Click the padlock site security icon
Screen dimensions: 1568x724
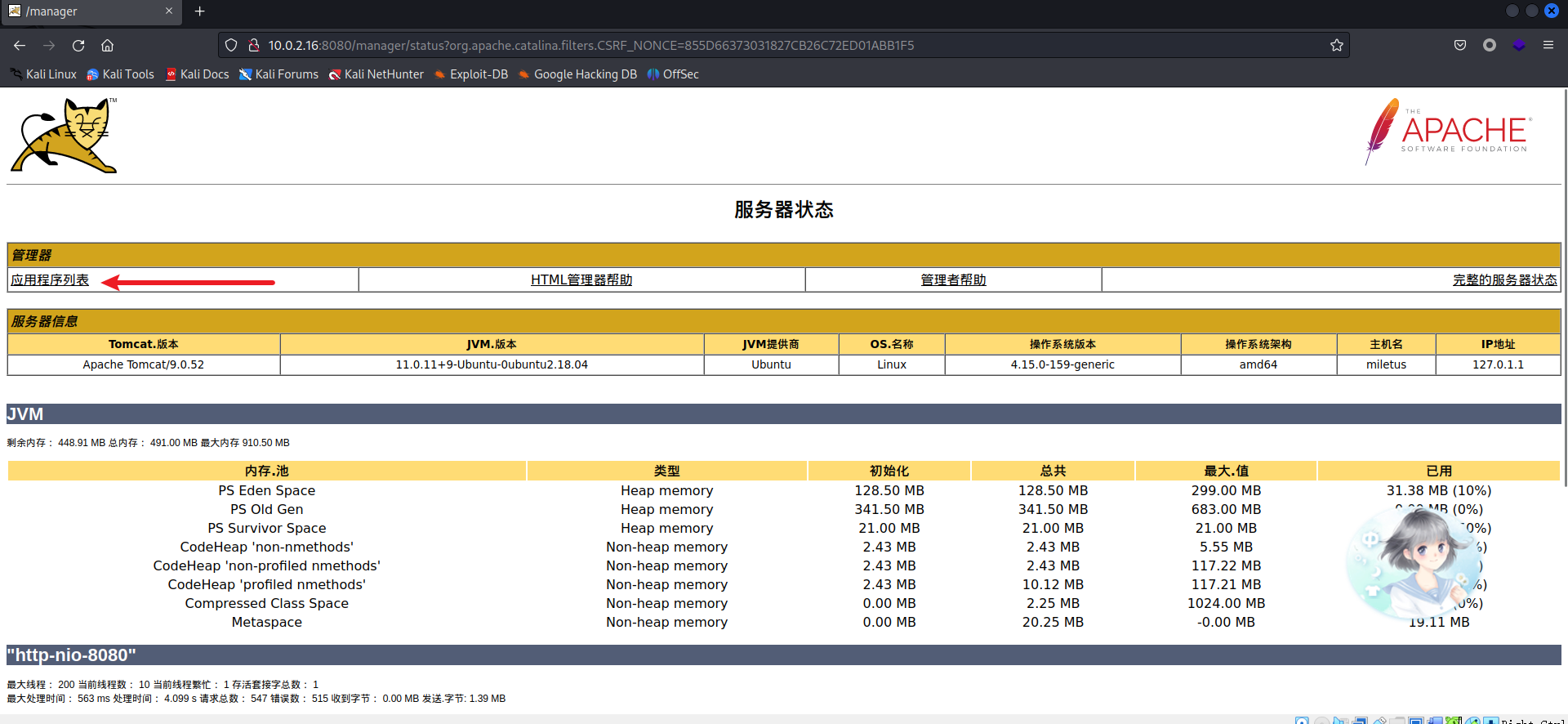253,46
